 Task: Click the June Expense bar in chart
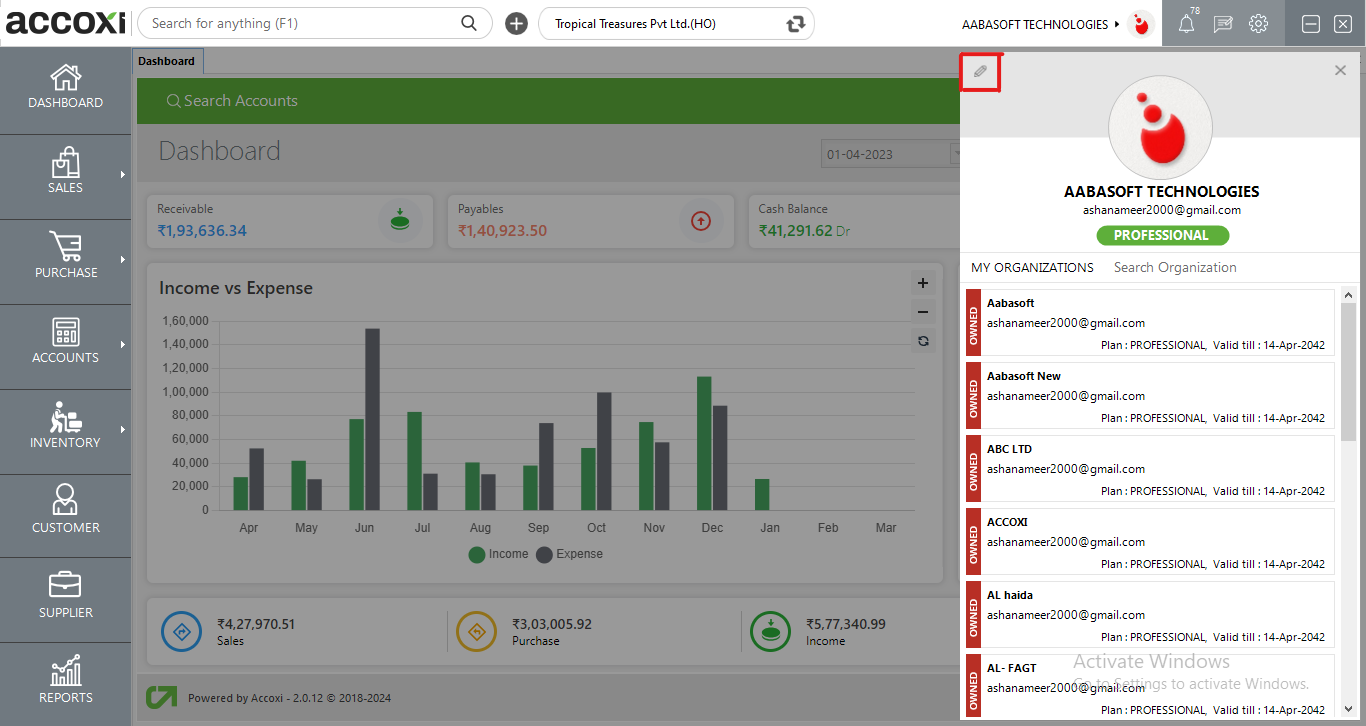click(x=372, y=419)
